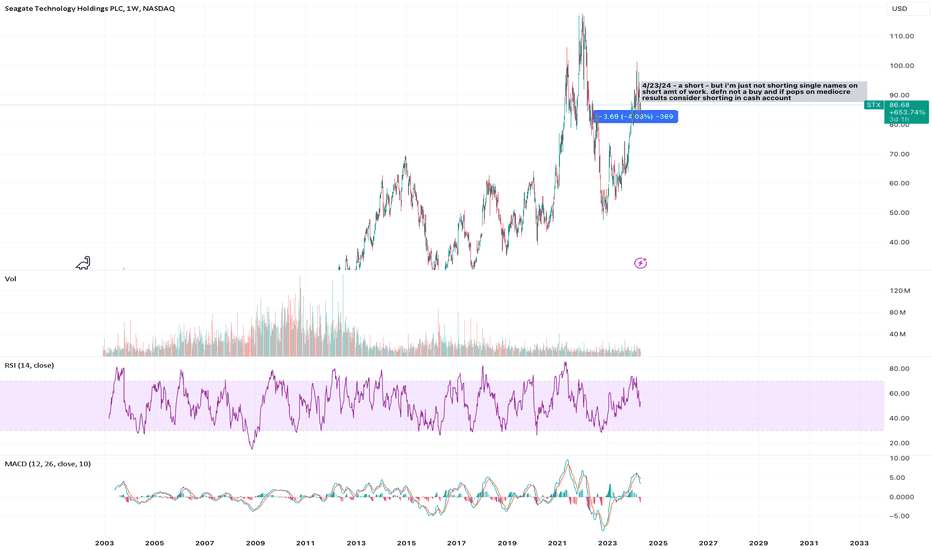Click the TradingView dinosaur logo icon
This screenshot has width=932, height=550.
83,263
